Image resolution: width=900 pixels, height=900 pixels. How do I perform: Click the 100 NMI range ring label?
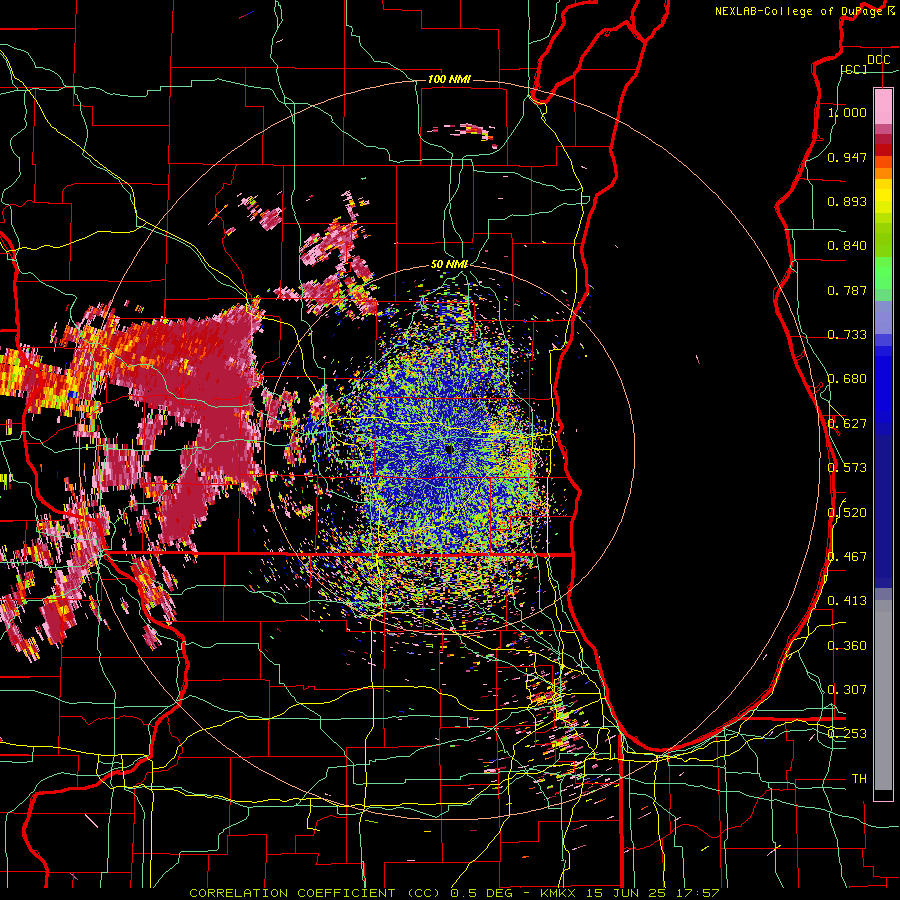click(449, 79)
